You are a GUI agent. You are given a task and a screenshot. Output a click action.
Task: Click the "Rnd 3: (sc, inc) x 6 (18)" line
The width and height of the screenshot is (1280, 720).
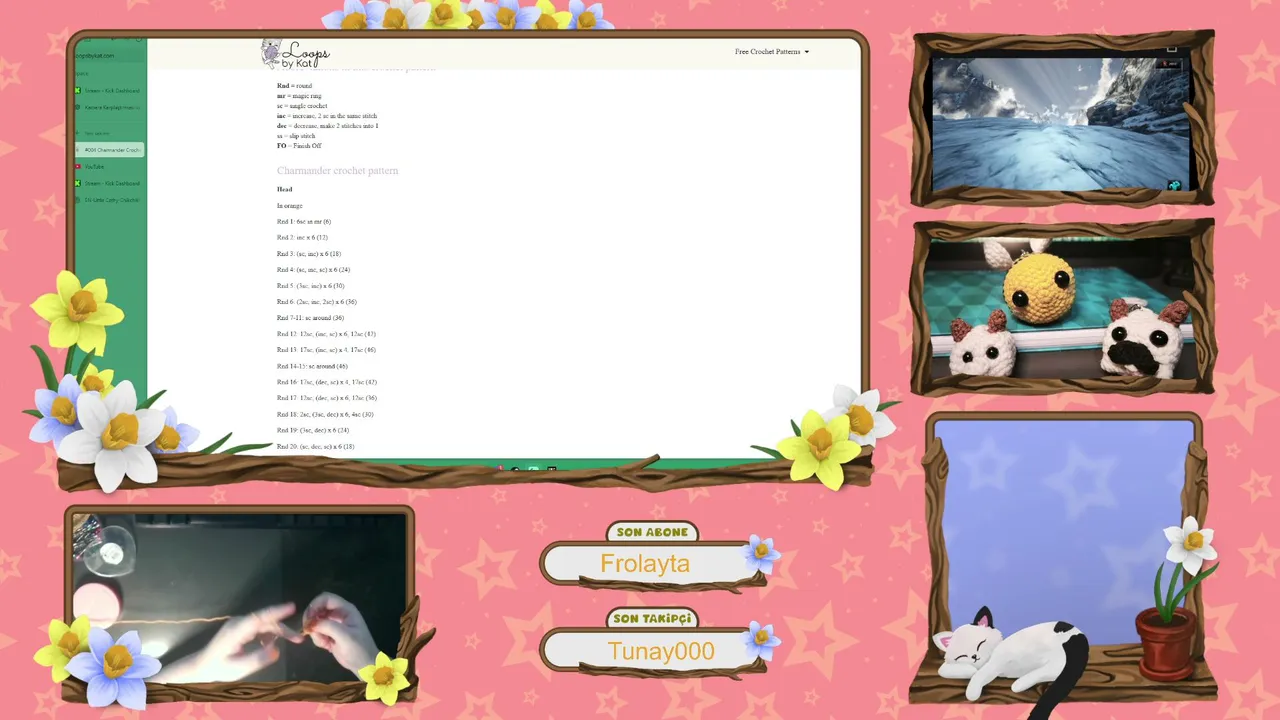[309, 254]
